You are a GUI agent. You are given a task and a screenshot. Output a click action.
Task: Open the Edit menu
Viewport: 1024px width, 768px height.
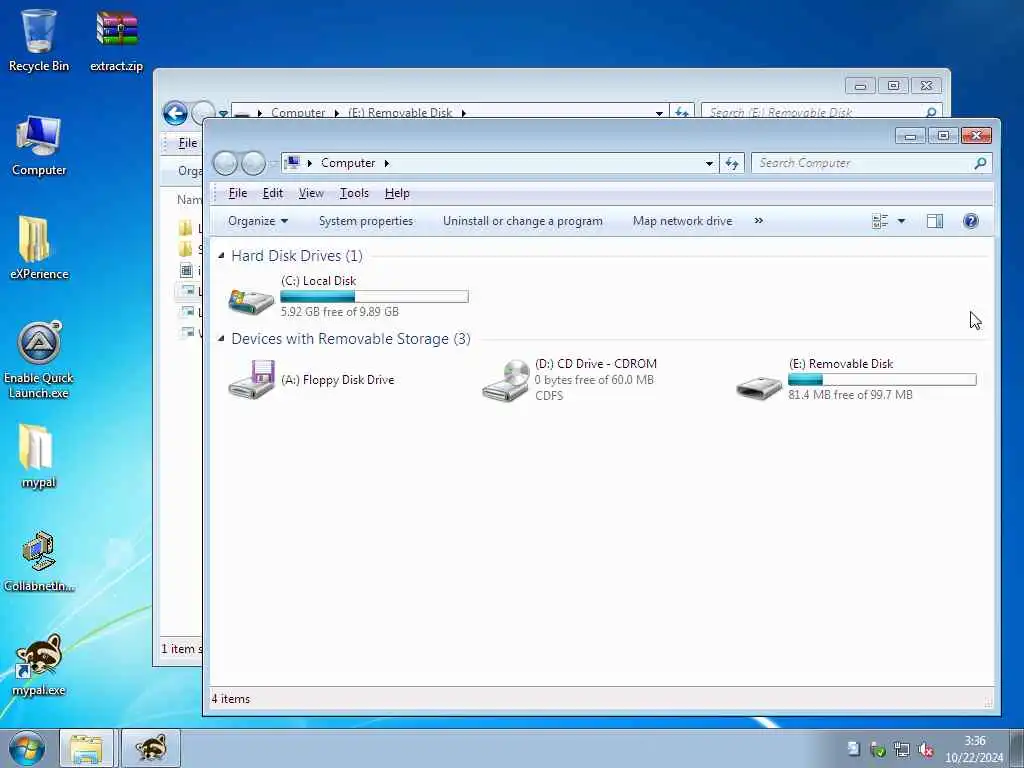(272, 193)
